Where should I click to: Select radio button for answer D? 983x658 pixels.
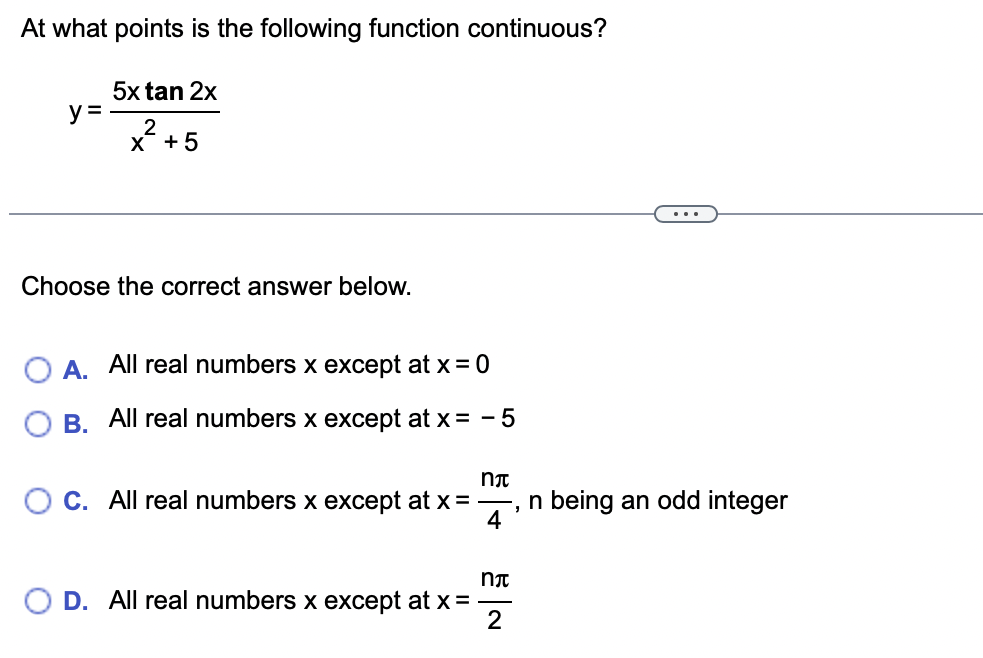click(x=38, y=597)
